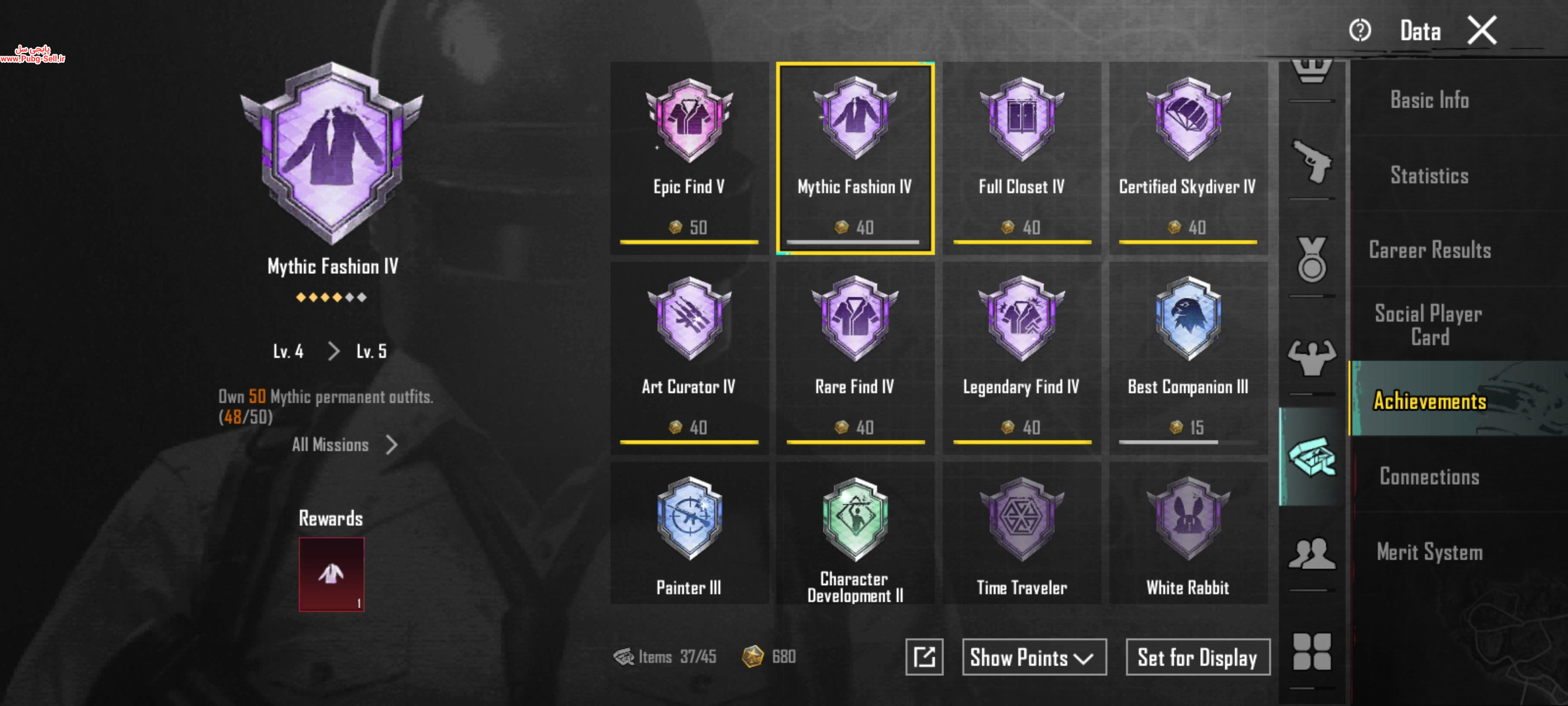Screen dimensions: 1568x706
Task: Select the four-squares grid category icon
Action: coord(1312,652)
